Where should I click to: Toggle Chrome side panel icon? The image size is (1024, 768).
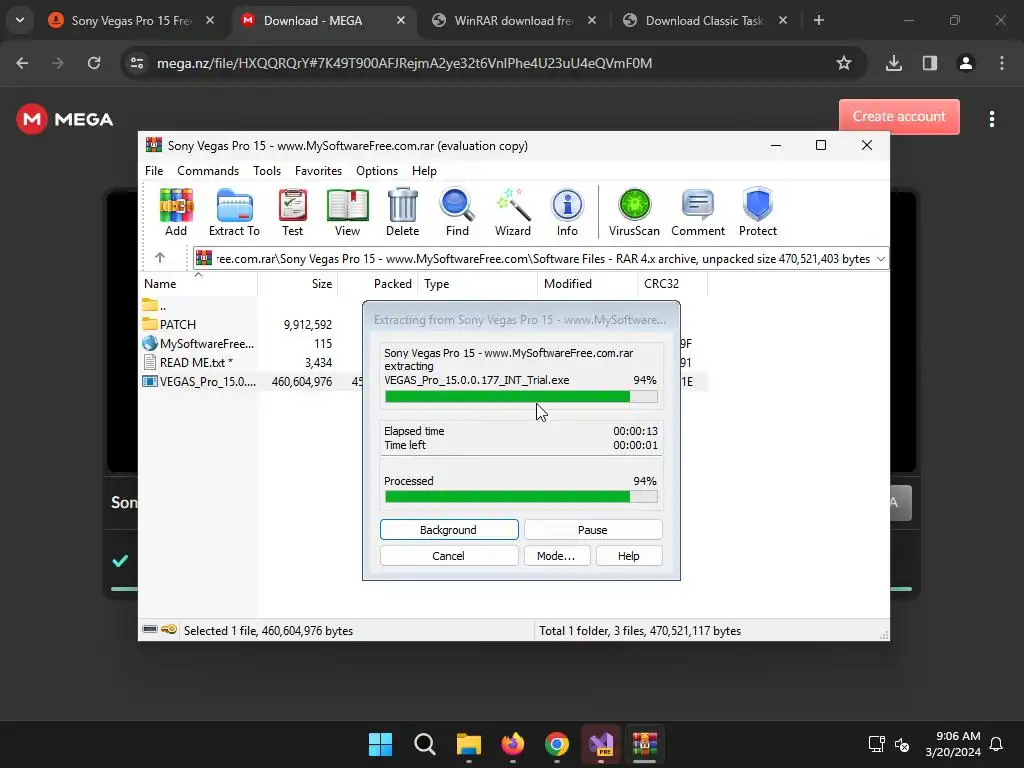click(x=930, y=63)
